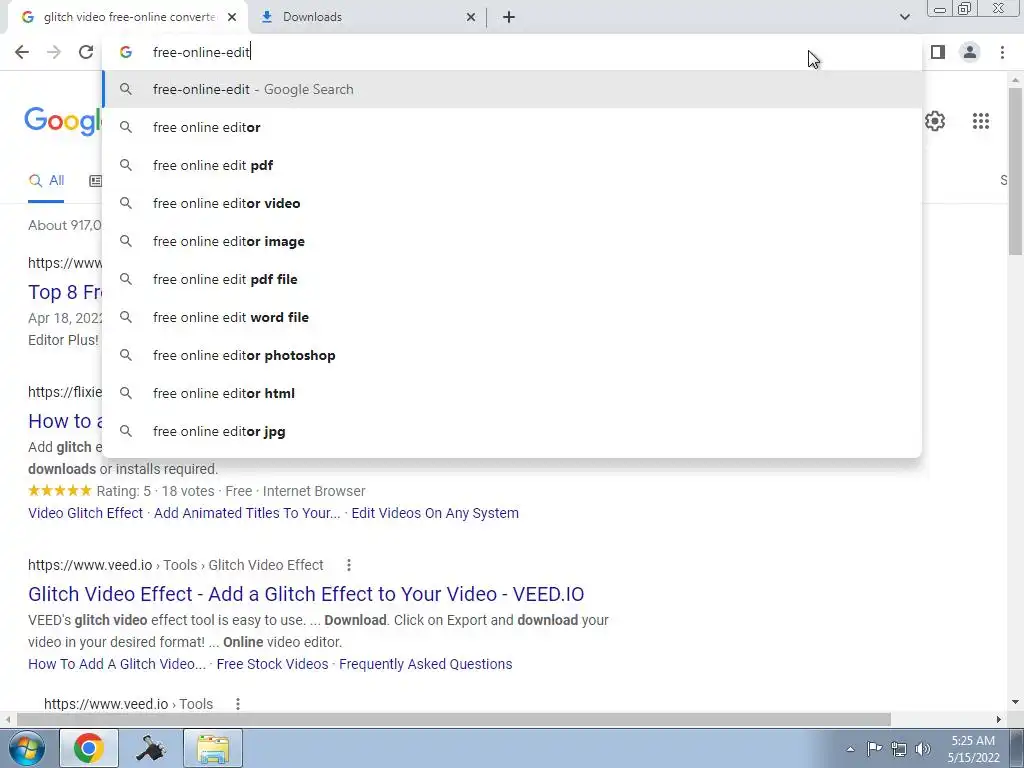Open the file explorer taskbar icon
The width and height of the screenshot is (1024, 768).
(213, 748)
